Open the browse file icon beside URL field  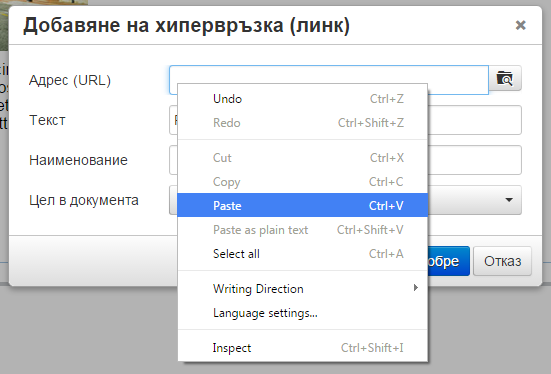(x=505, y=78)
